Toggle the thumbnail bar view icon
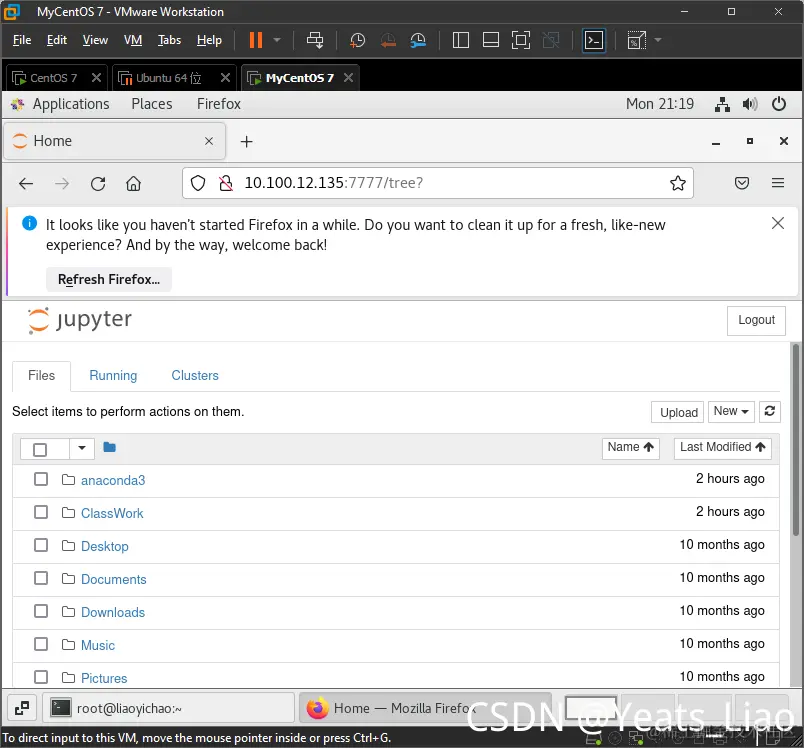 pos(491,40)
